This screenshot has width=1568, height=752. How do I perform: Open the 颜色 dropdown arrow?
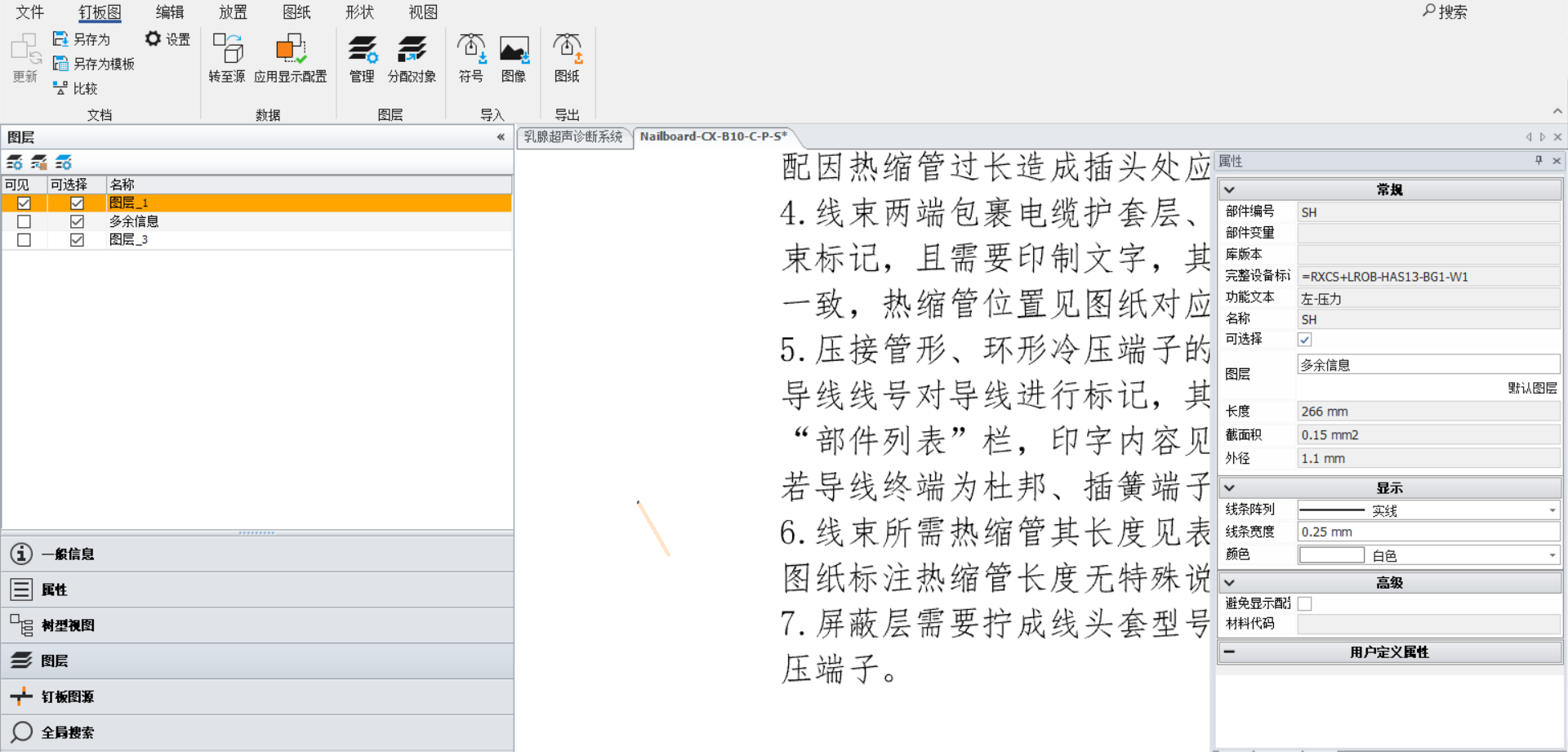(x=1552, y=555)
